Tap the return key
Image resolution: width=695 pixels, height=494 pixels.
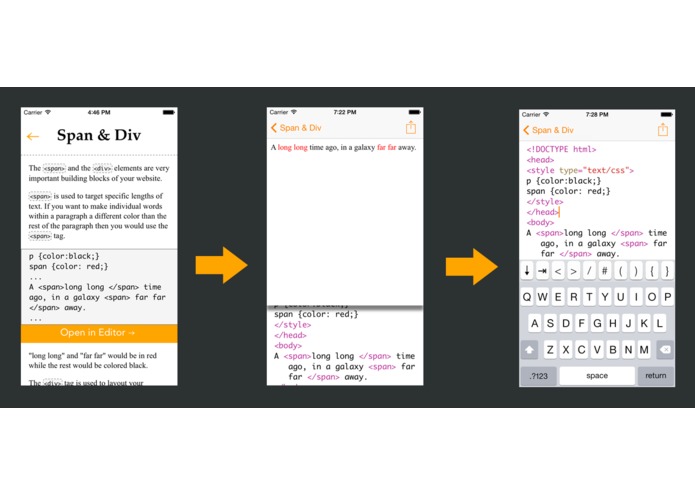point(656,376)
